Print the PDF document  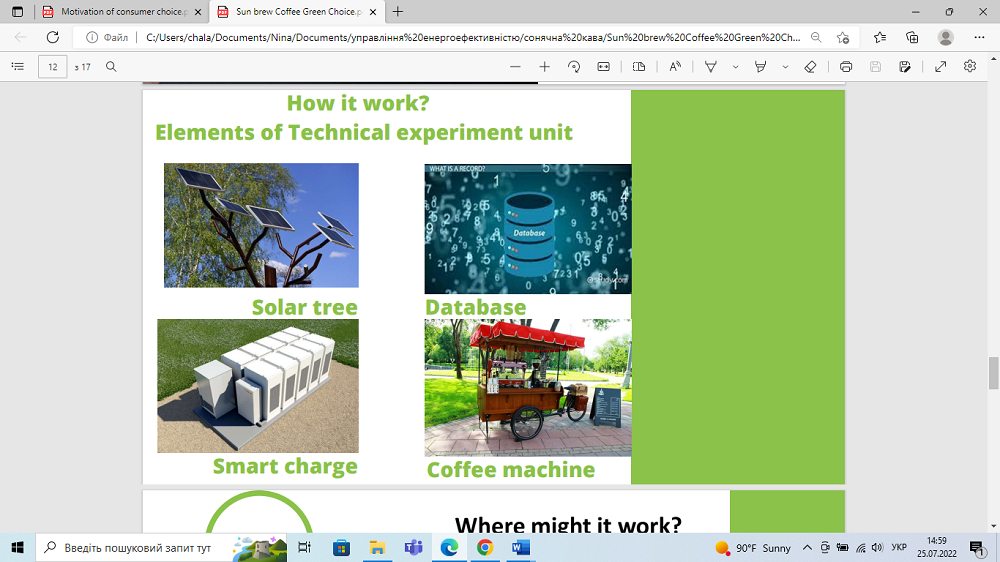click(846, 67)
